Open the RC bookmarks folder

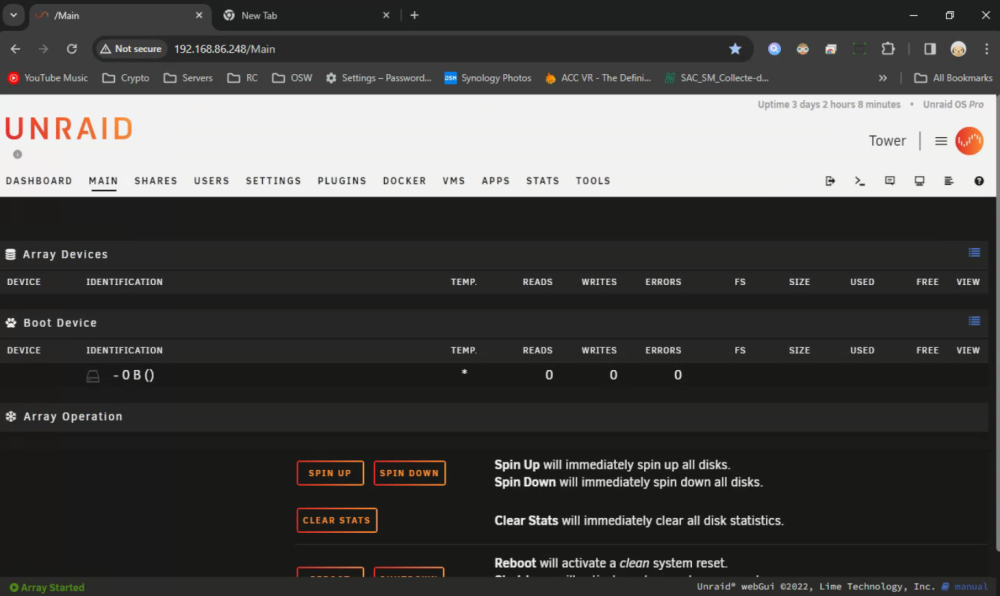click(243, 78)
